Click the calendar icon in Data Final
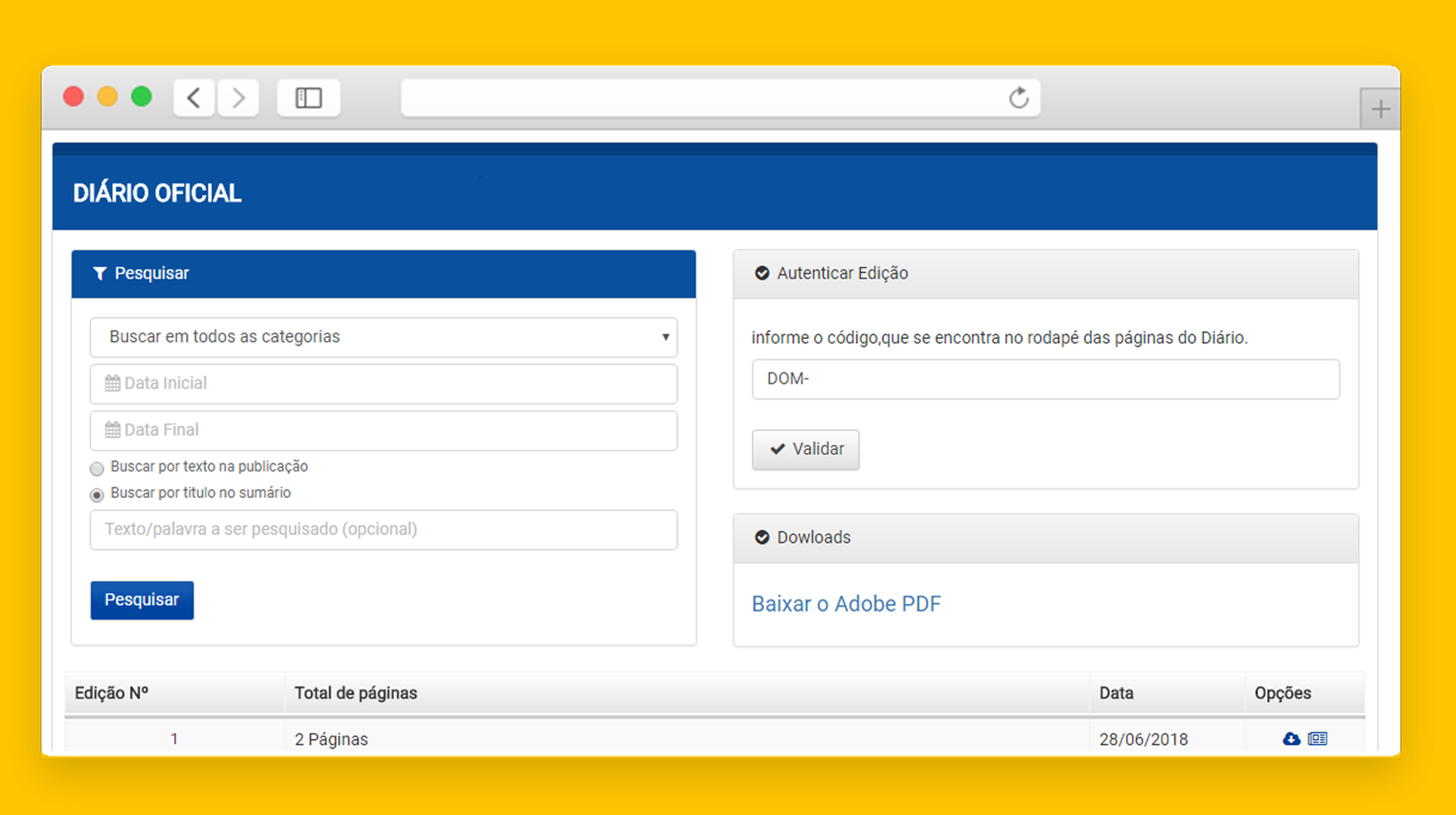This screenshot has height=815, width=1456. 112,430
